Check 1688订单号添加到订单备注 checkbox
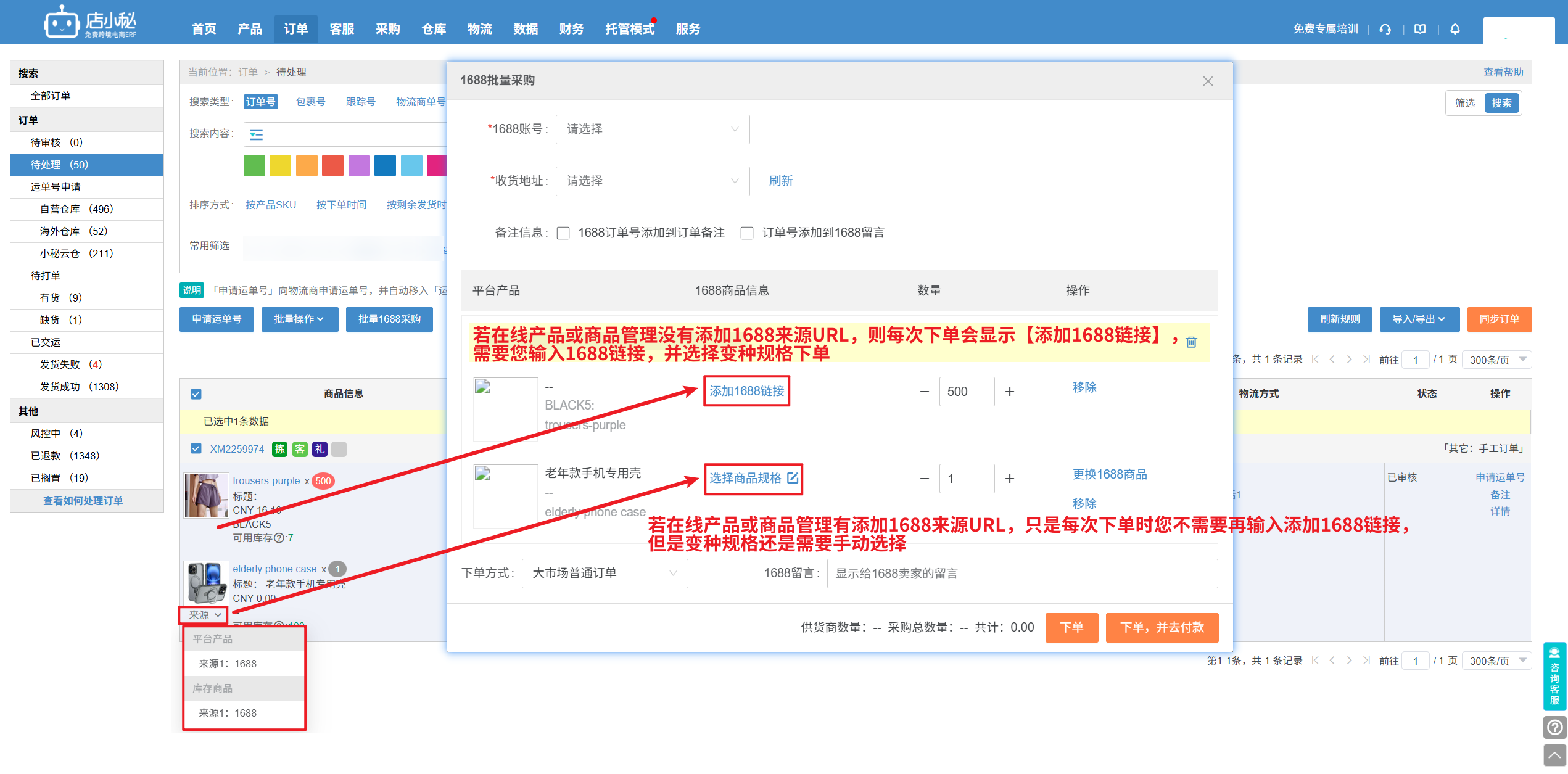Image resolution: width=1568 pixels, height=774 pixels. click(x=563, y=233)
